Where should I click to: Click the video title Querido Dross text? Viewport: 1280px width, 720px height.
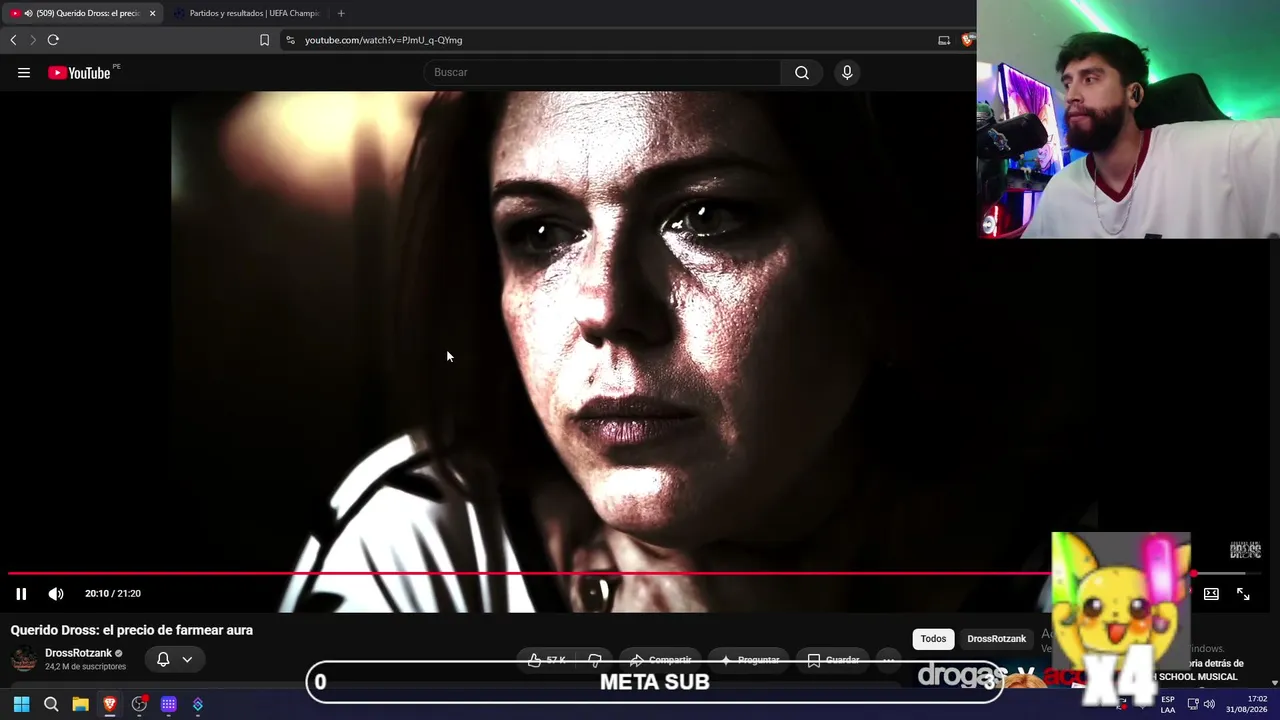[x=132, y=630]
